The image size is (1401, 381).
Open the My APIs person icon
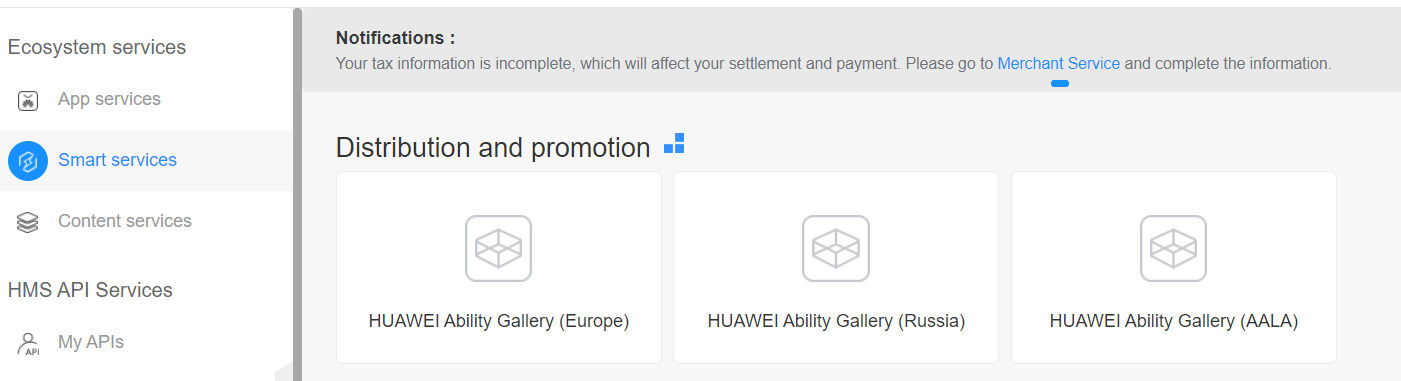coord(28,344)
